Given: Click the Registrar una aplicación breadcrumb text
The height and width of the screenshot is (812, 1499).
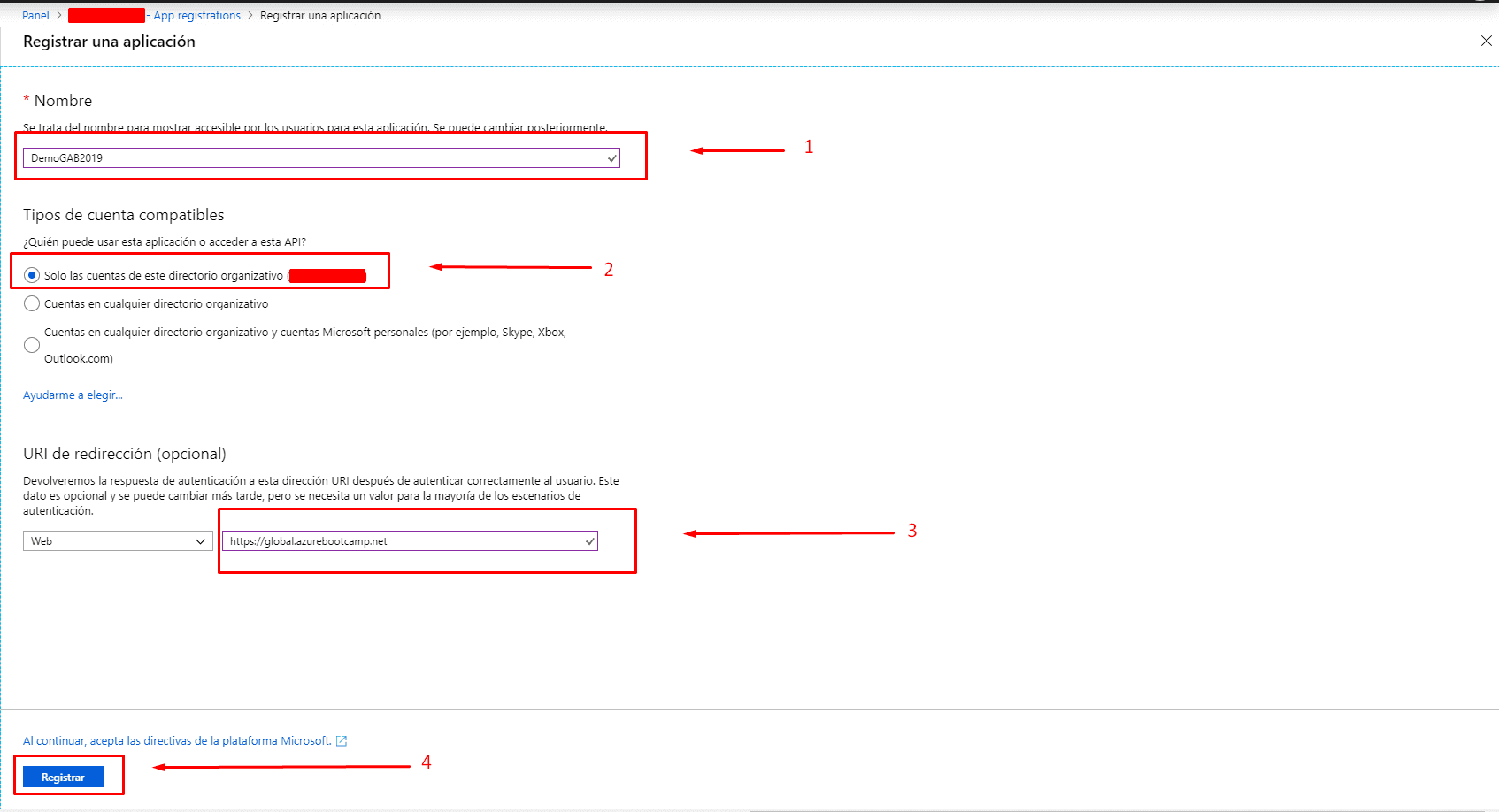Looking at the screenshot, I should (x=320, y=16).
